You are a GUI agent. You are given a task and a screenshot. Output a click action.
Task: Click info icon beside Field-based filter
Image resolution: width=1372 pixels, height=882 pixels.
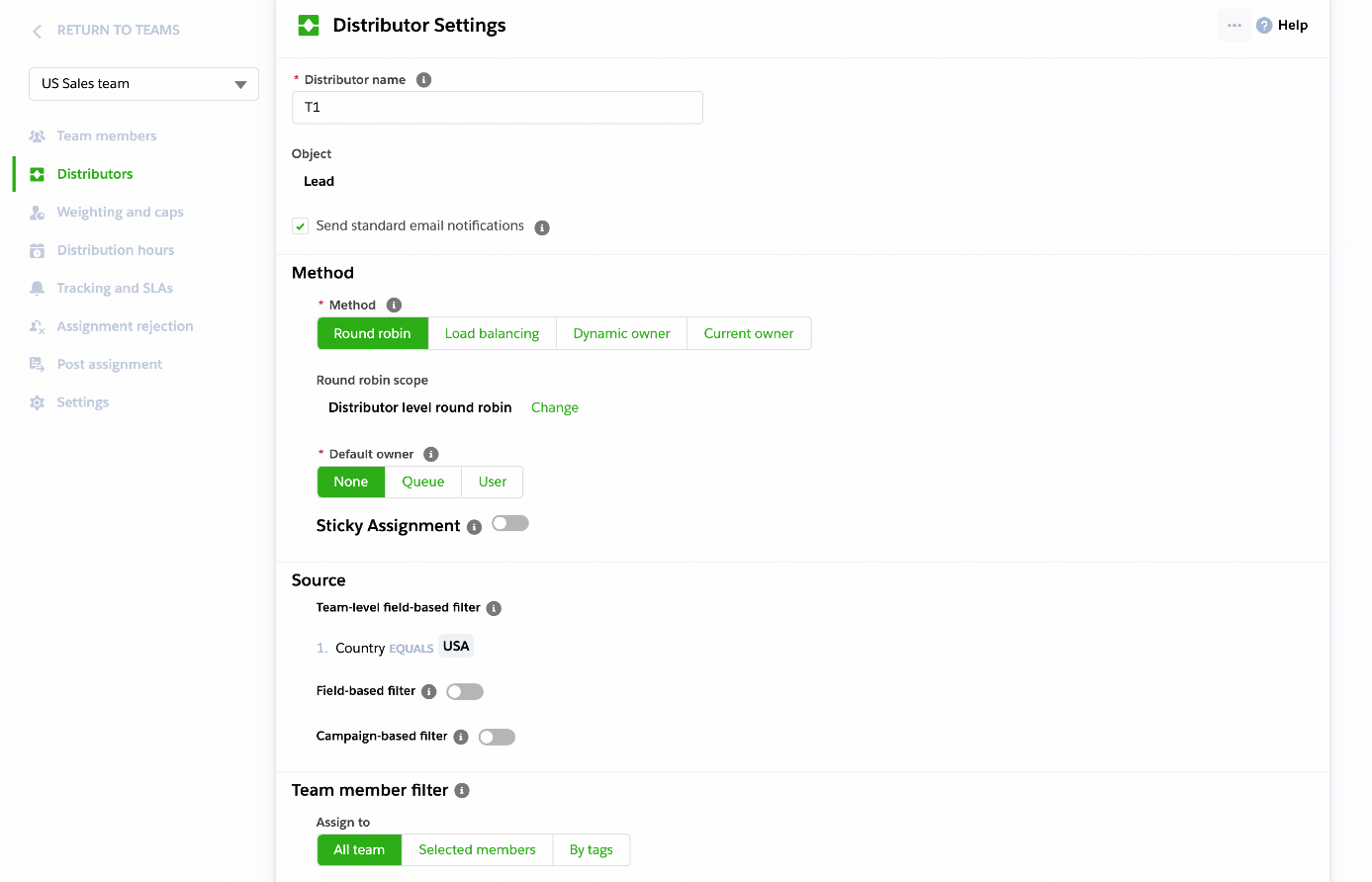click(429, 692)
